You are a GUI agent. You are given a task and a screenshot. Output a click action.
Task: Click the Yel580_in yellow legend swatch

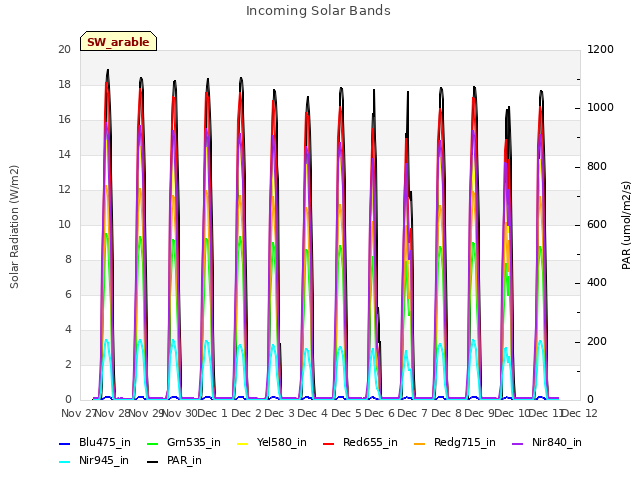pyautogui.click(x=242, y=444)
